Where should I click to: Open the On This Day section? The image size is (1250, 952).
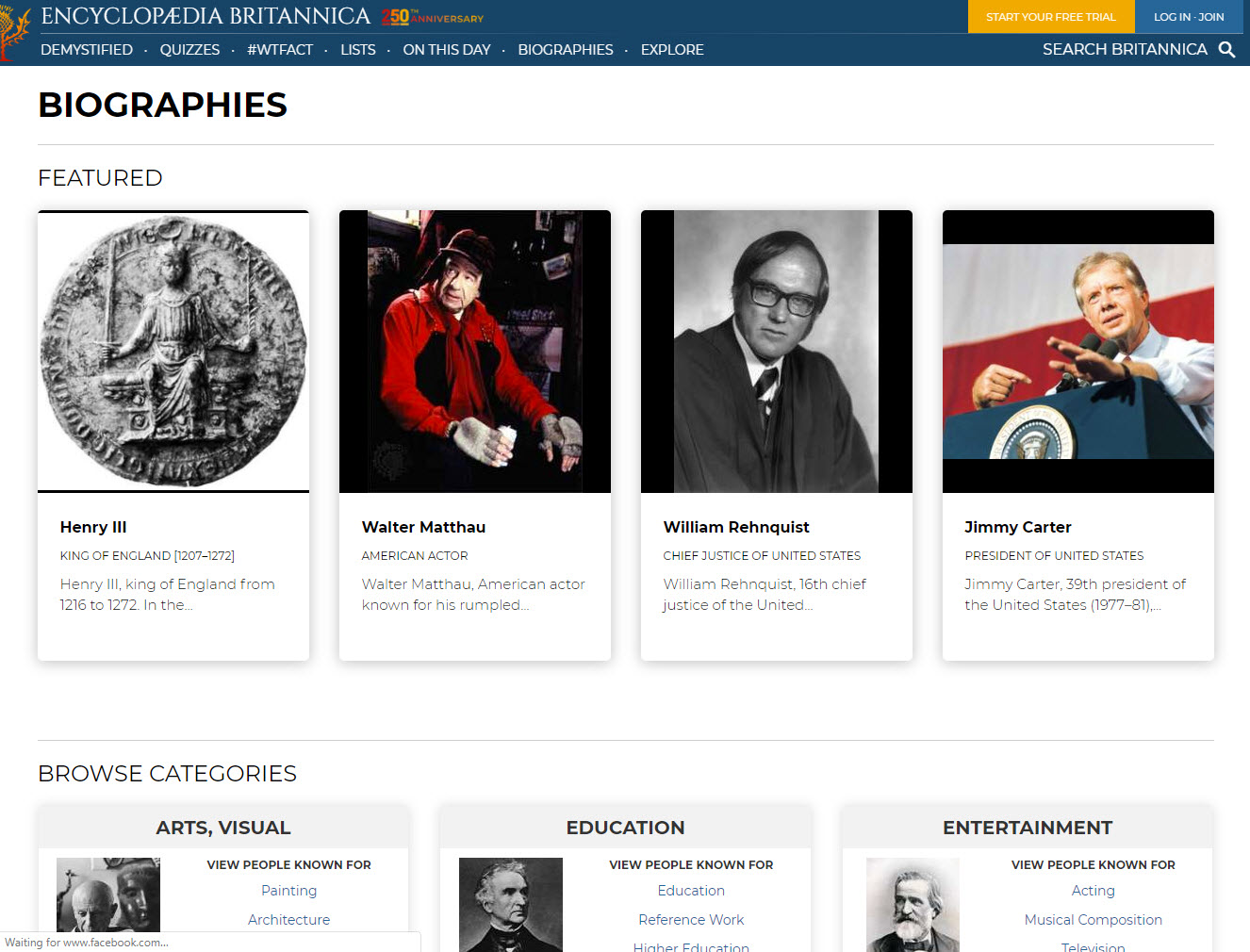click(x=446, y=50)
